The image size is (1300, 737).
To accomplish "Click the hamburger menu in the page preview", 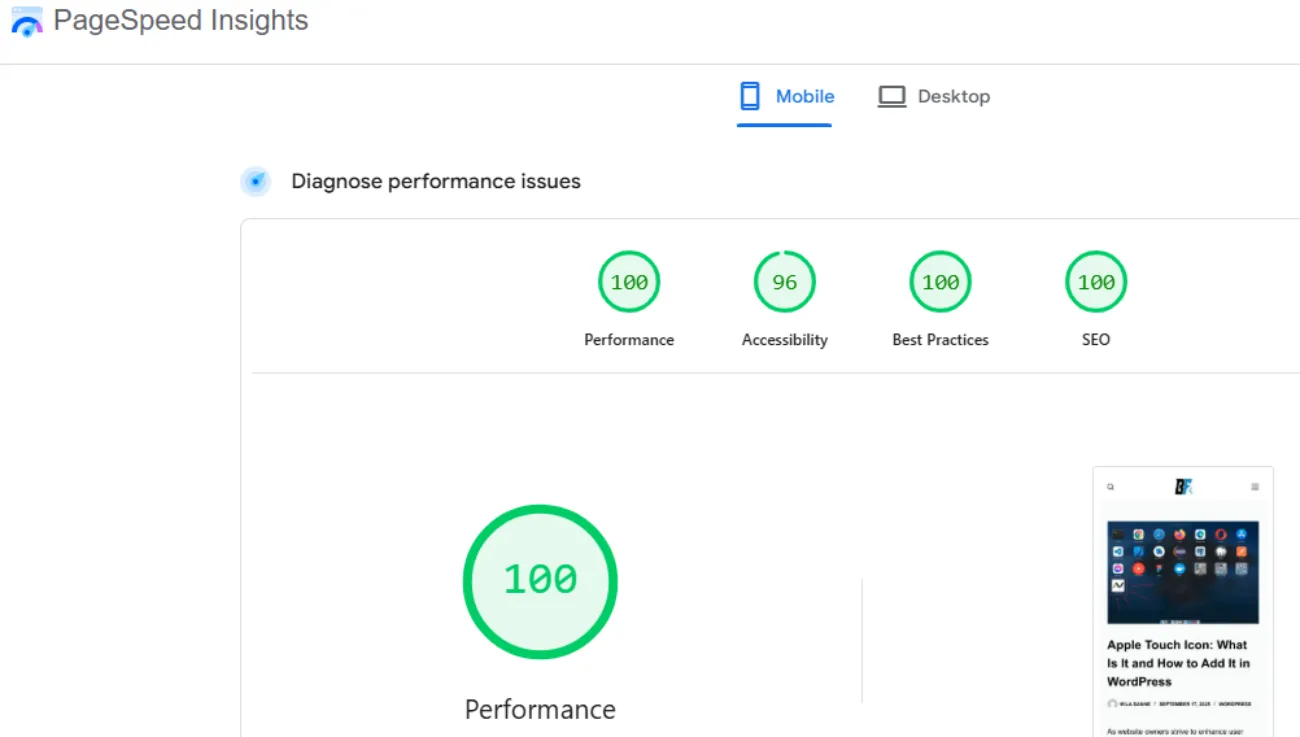I will pyautogui.click(x=1255, y=487).
